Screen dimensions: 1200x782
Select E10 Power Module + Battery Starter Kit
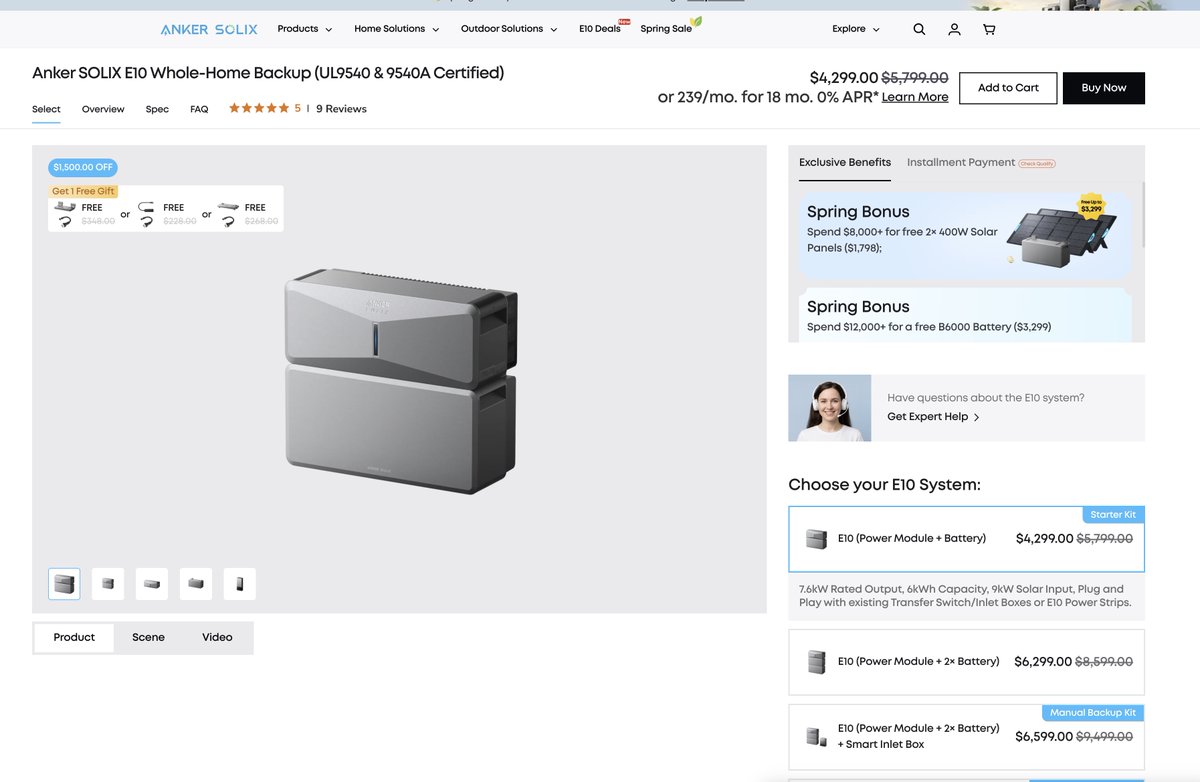pyautogui.click(x=966, y=539)
